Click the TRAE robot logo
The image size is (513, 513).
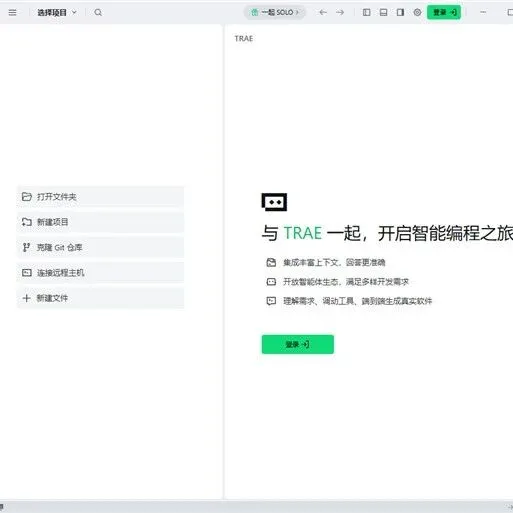(x=274, y=202)
